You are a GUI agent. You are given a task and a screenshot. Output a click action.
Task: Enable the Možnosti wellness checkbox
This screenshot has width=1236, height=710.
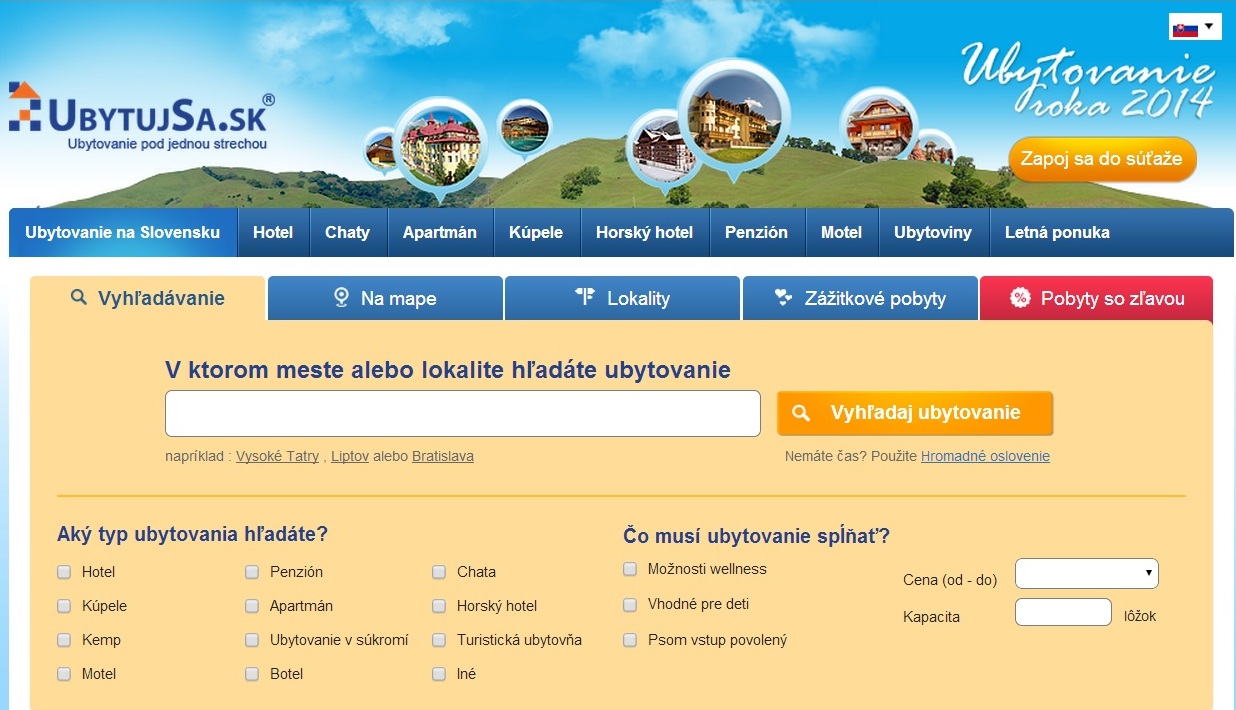point(630,569)
